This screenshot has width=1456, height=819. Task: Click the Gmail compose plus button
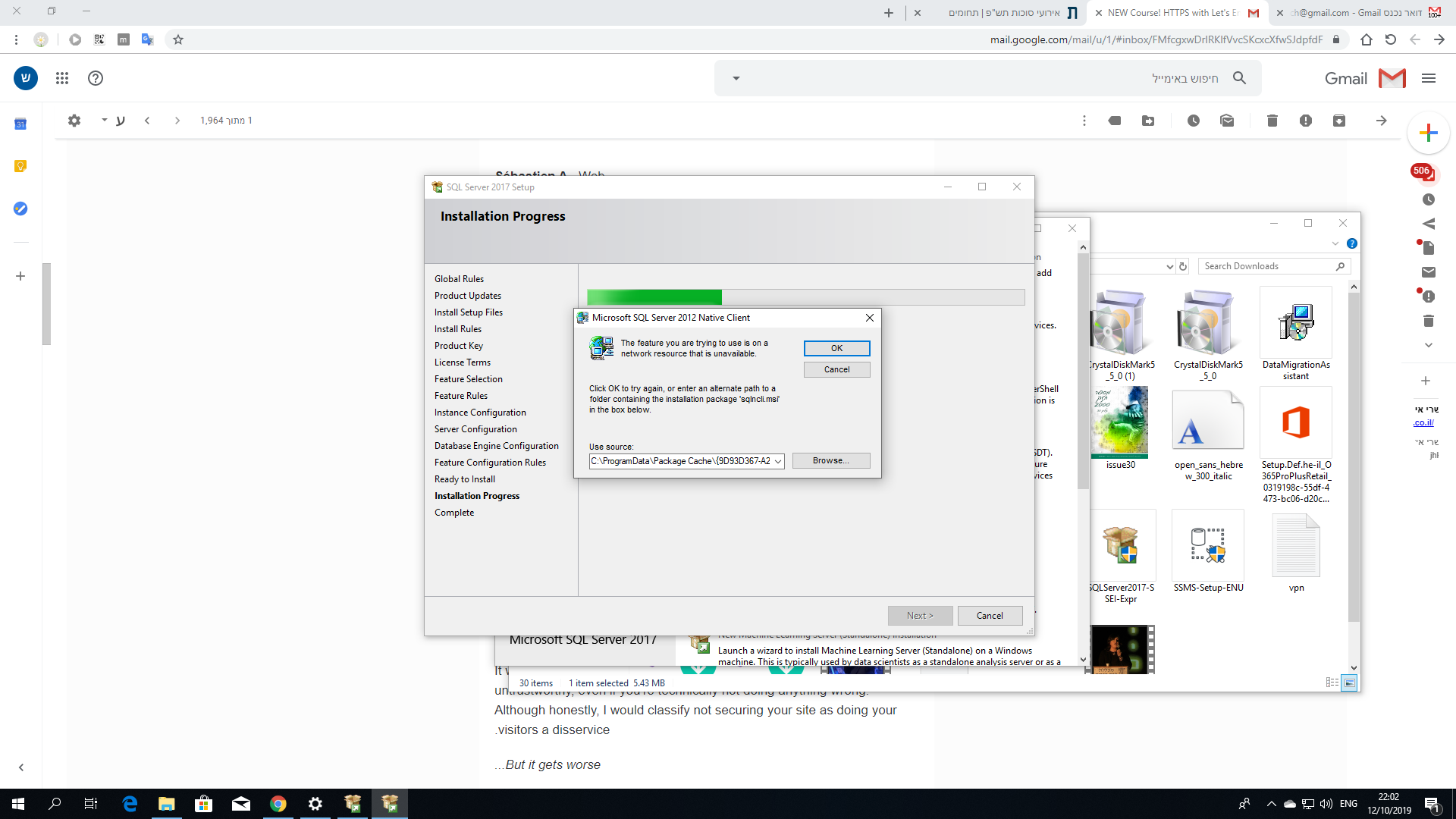tap(1429, 133)
